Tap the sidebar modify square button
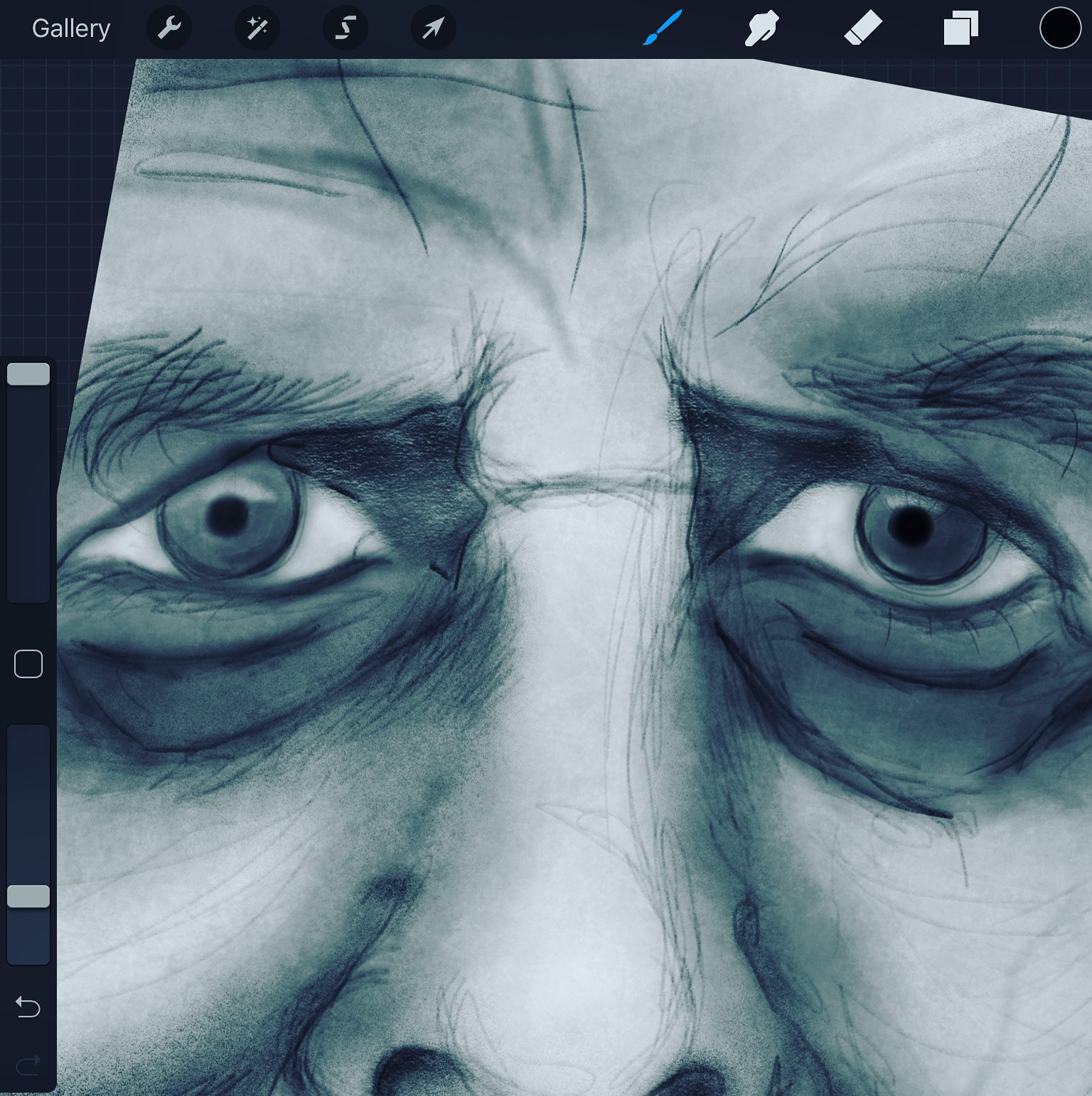 tap(28, 664)
